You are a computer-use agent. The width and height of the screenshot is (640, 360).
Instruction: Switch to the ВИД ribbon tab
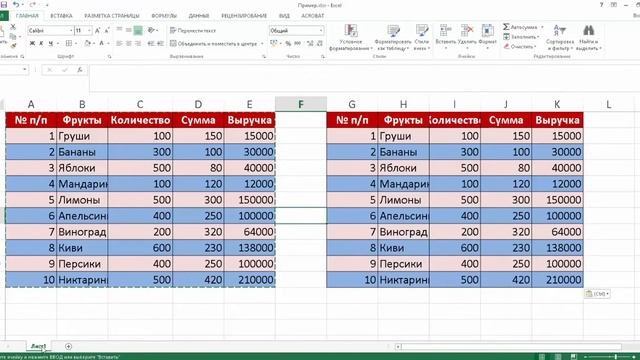point(284,16)
